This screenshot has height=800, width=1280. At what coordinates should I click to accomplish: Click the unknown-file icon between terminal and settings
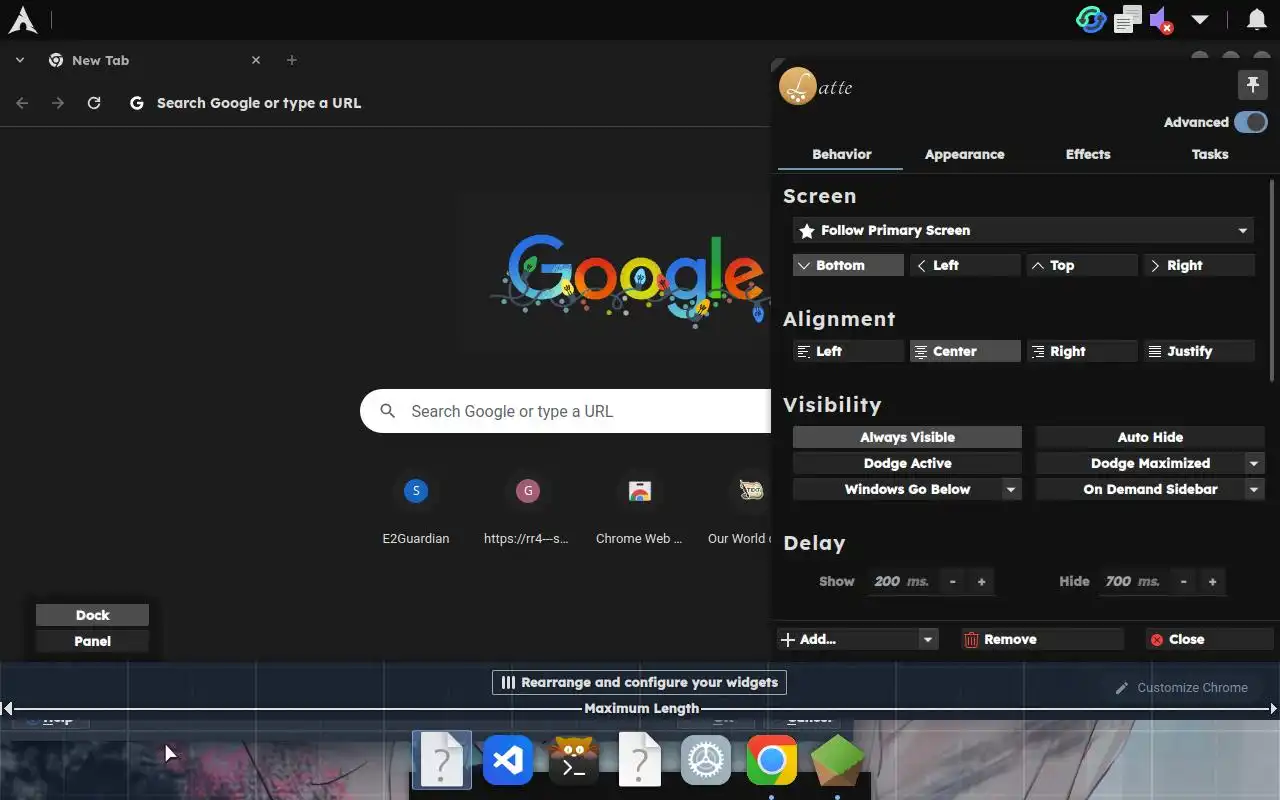pyautogui.click(x=639, y=762)
